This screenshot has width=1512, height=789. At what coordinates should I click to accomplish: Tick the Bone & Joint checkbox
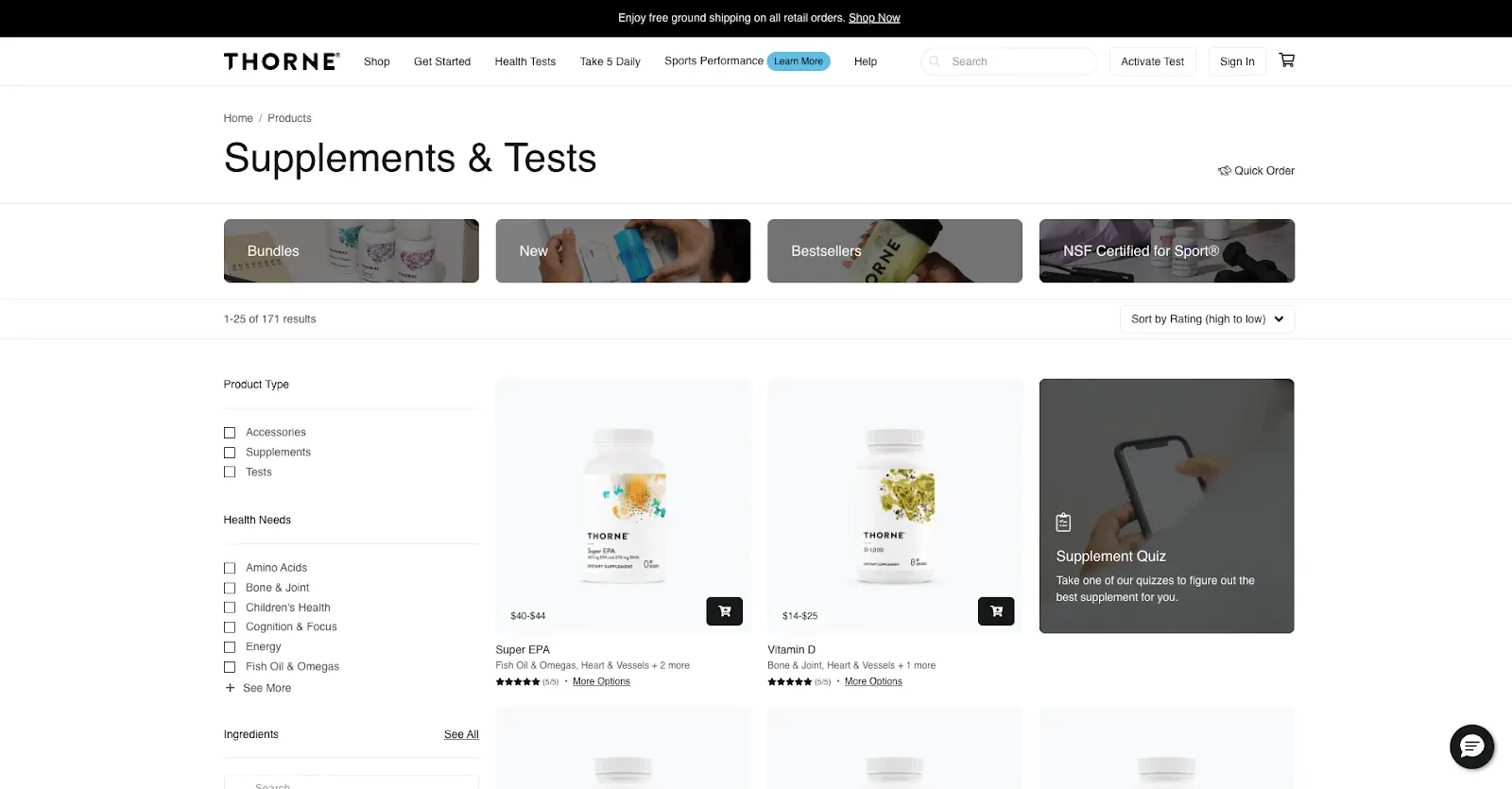pos(230,588)
